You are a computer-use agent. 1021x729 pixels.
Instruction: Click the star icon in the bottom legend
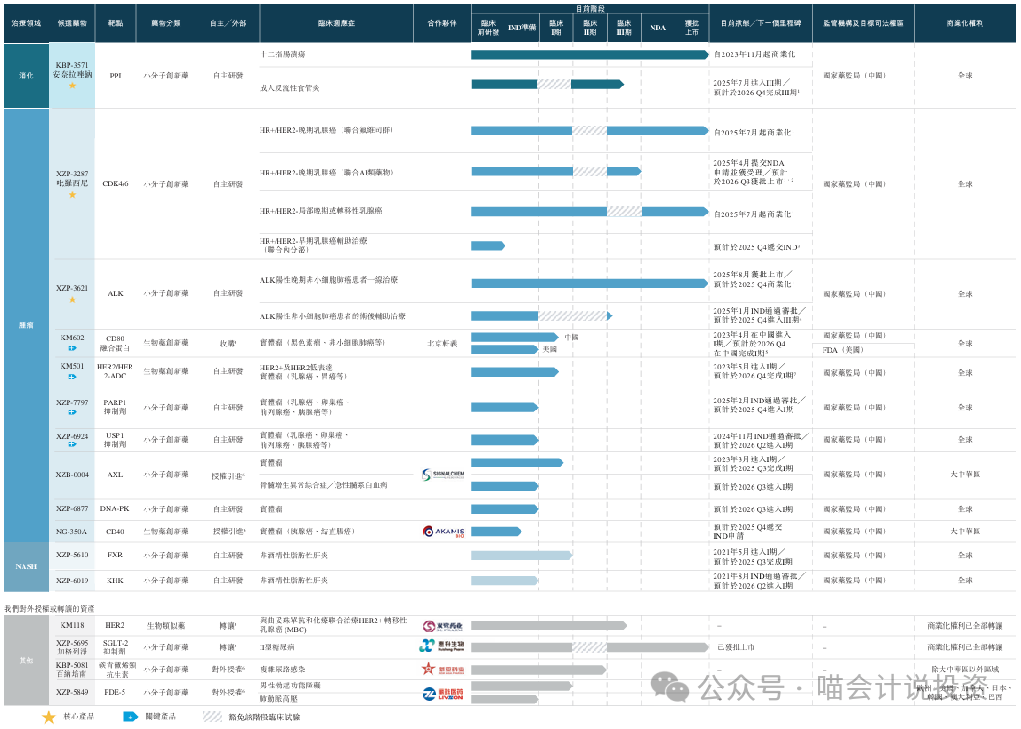click(49, 716)
